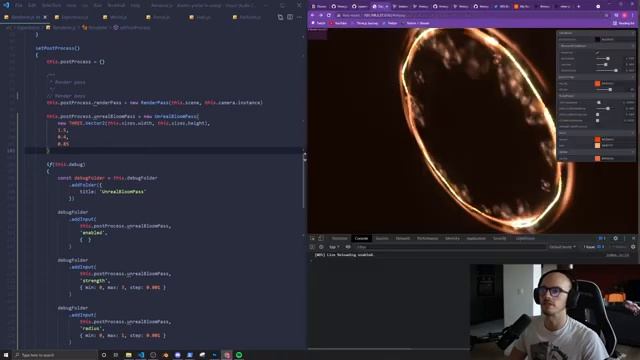Screen dimensions: 640x360
Task: Open the Twitch bookmark
Action: [x=319, y=23]
